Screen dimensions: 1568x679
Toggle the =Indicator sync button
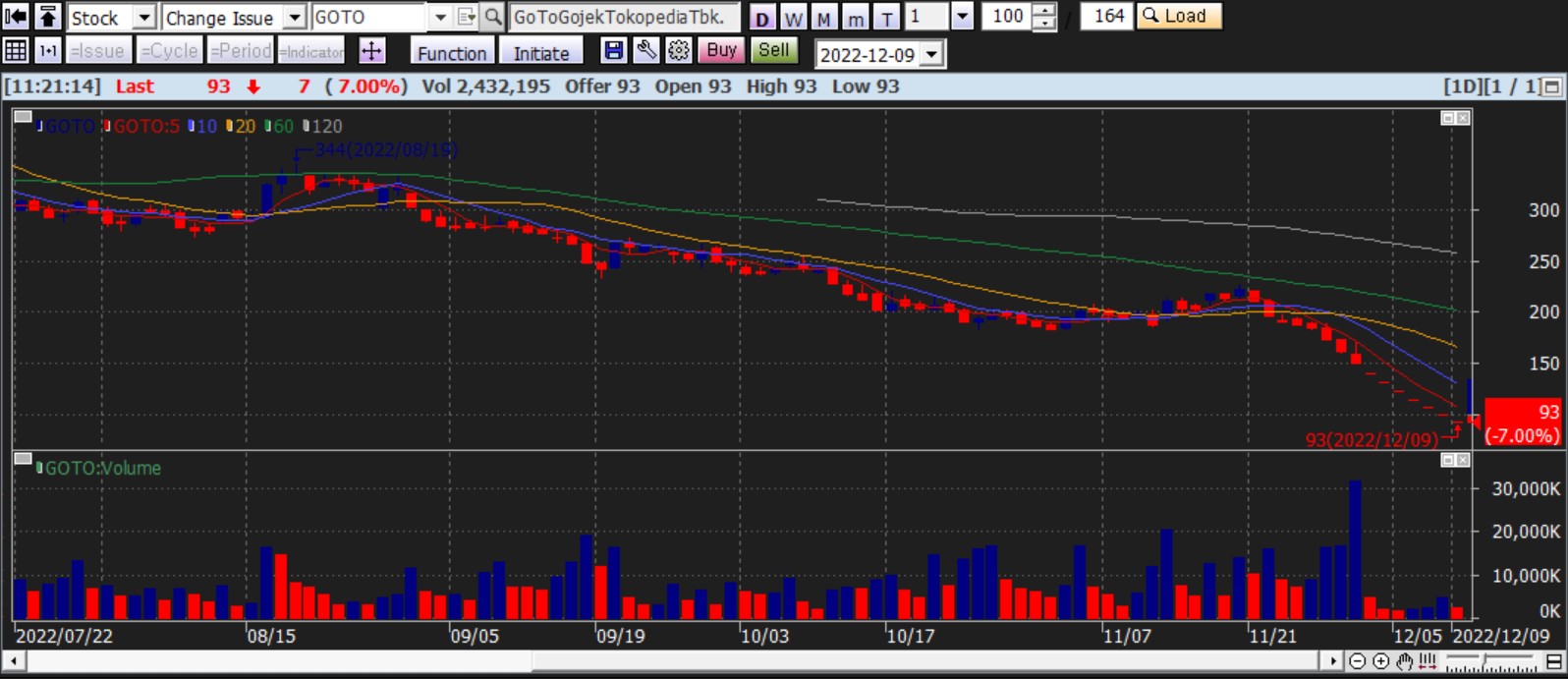coord(311,51)
